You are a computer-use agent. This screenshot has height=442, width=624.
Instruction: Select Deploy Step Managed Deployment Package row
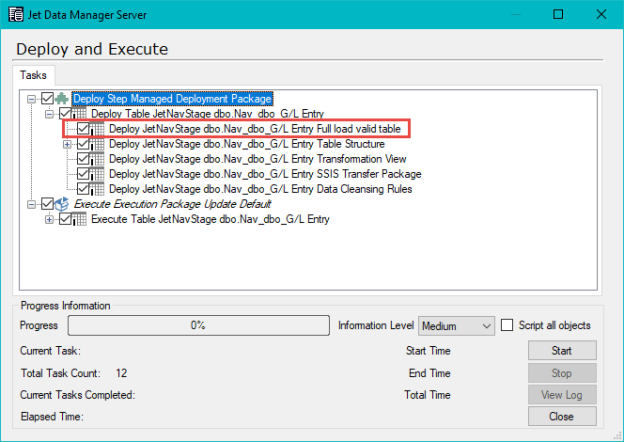coord(172,99)
